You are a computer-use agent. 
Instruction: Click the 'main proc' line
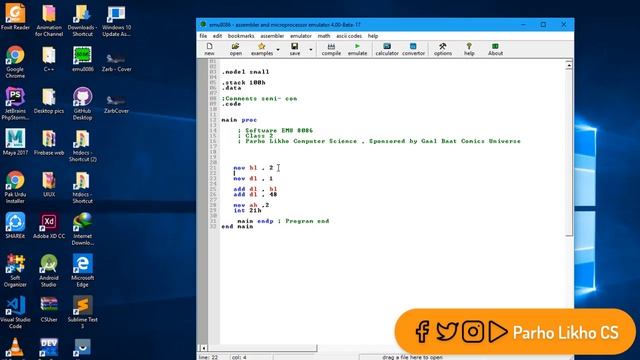pos(239,120)
